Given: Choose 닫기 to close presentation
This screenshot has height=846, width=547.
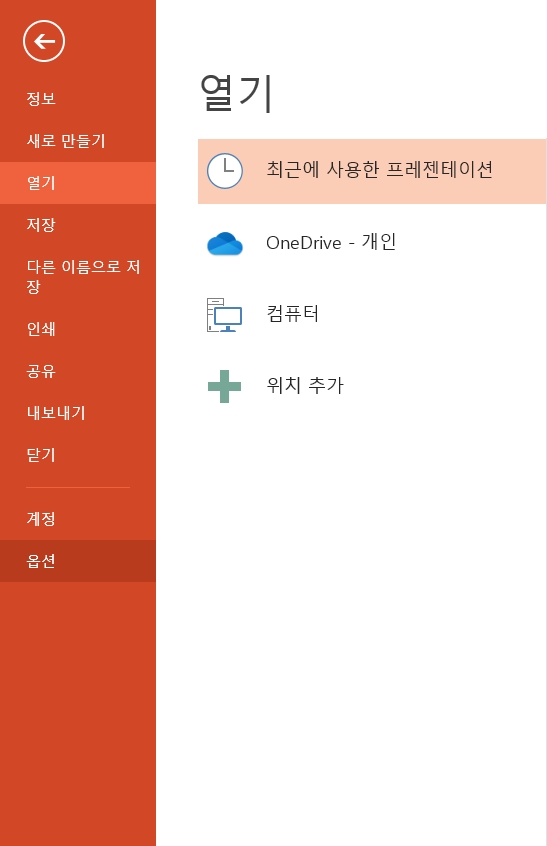Looking at the screenshot, I should click(78, 455).
